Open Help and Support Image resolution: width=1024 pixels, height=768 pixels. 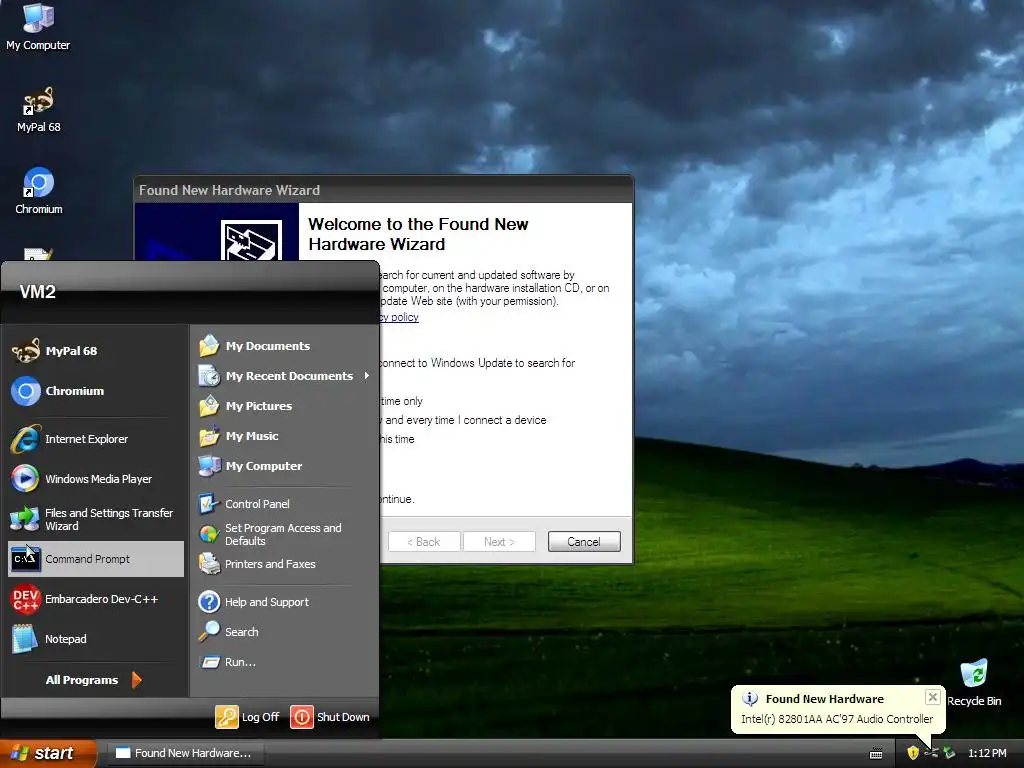coord(283,602)
